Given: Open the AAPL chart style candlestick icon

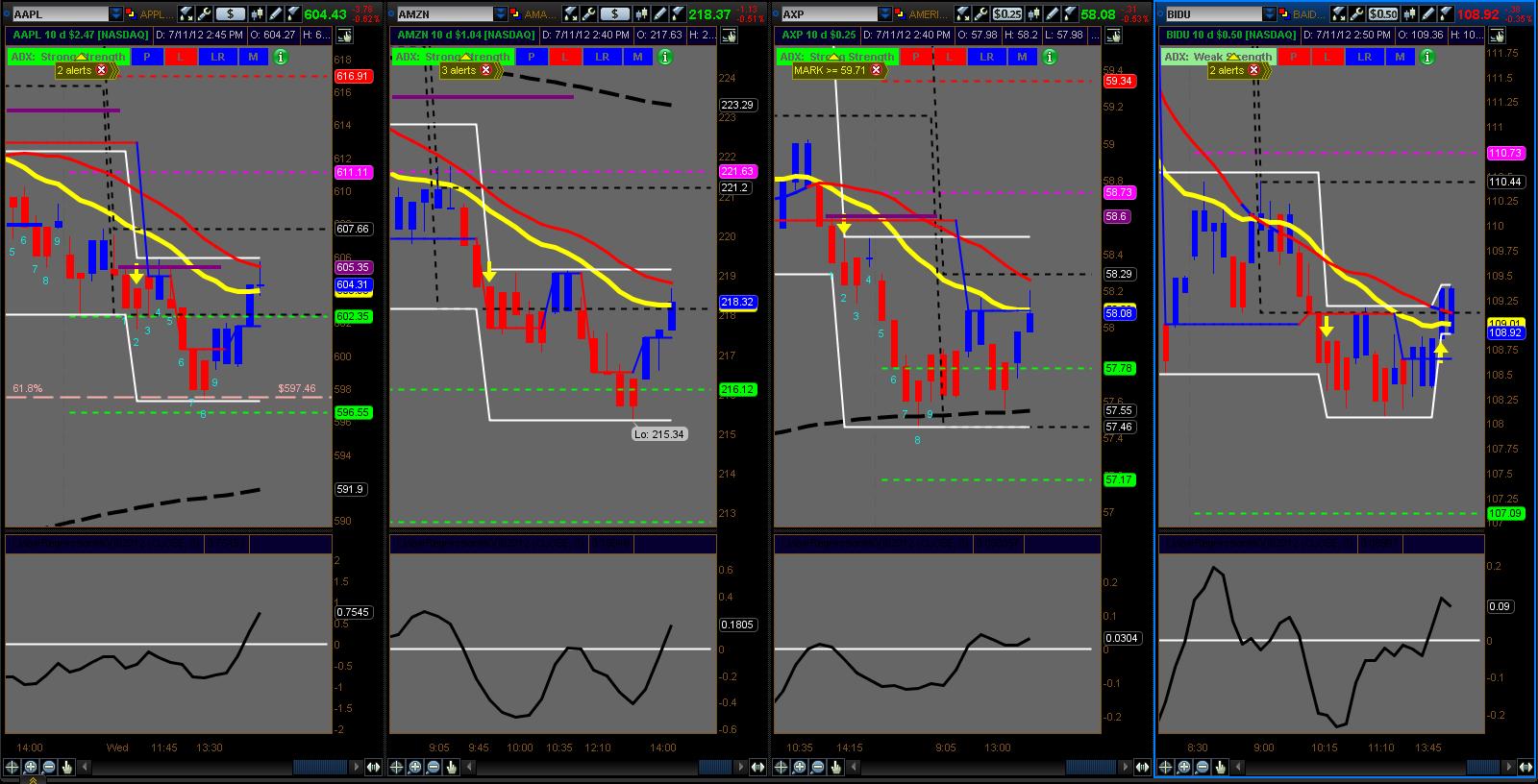Looking at the screenshot, I should [x=255, y=14].
